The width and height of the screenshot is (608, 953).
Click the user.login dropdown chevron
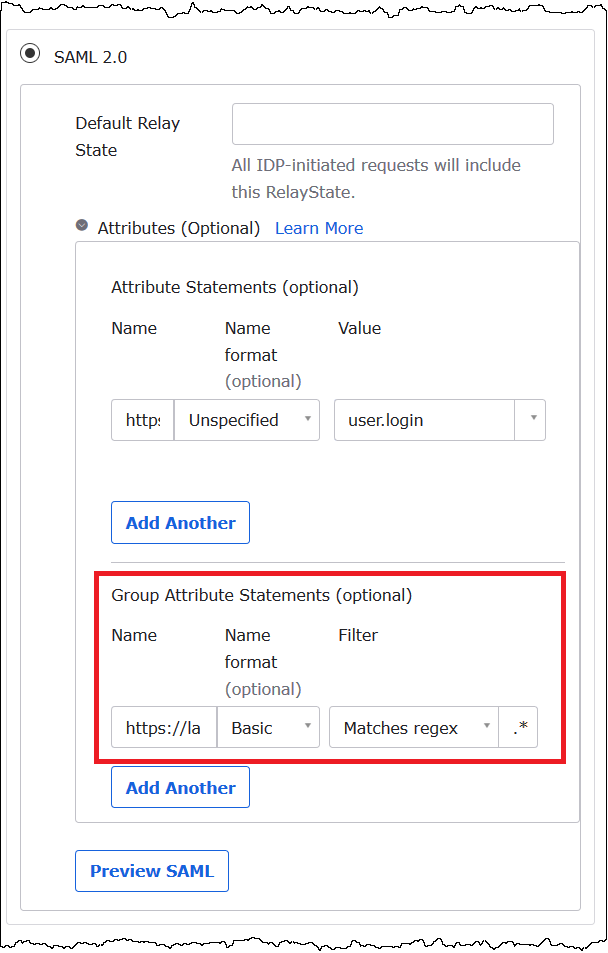[x=535, y=420]
